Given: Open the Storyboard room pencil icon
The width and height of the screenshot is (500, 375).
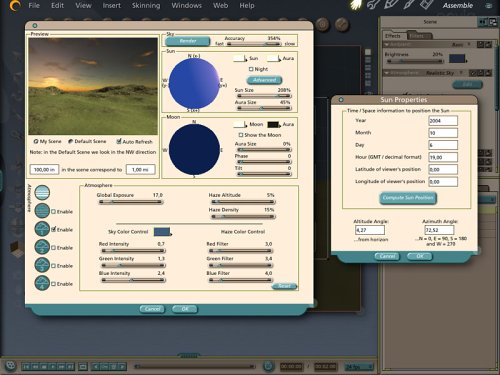Looking at the screenshot, I should click(391, 5).
